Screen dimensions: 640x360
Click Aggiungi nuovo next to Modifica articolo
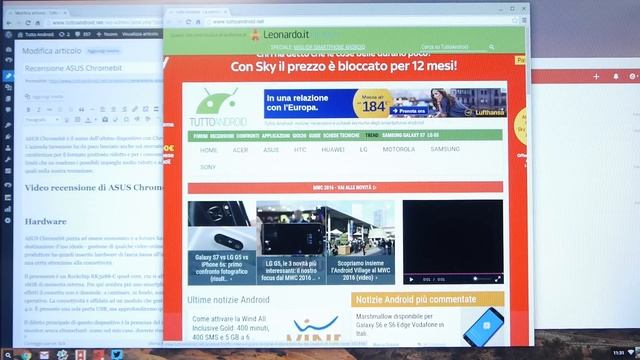tap(103, 51)
